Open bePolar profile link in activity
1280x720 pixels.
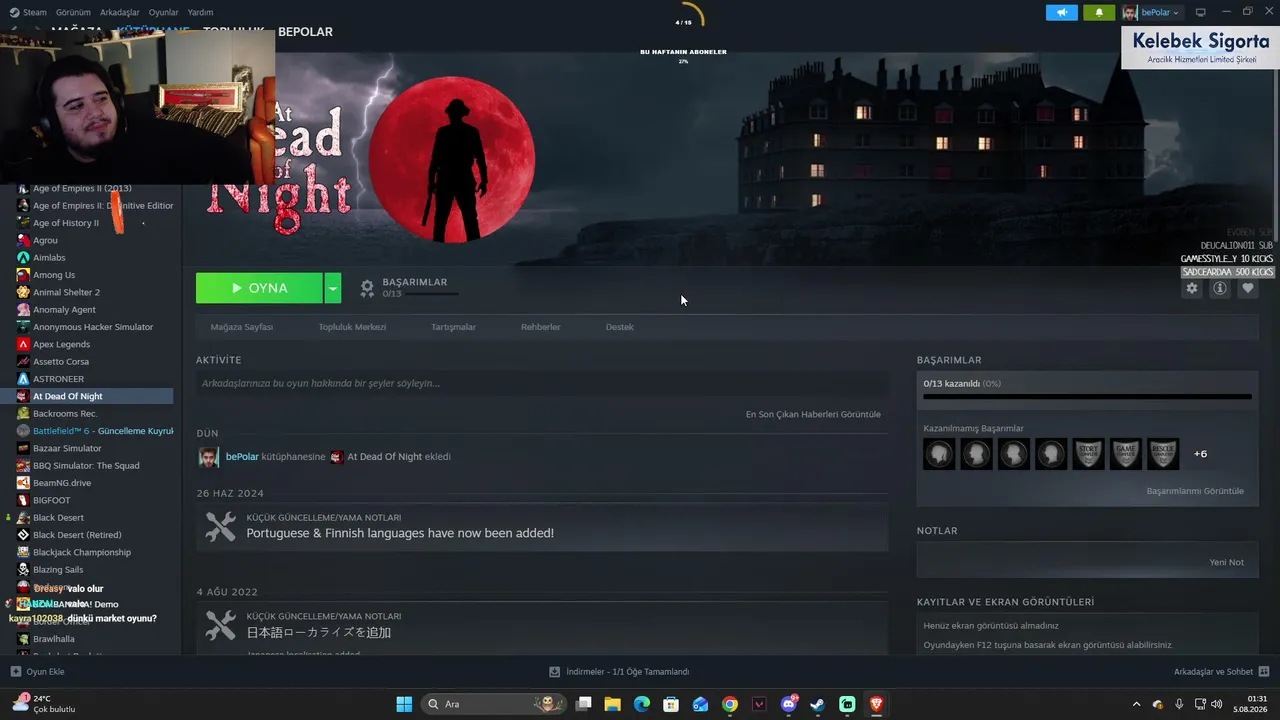pos(242,457)
